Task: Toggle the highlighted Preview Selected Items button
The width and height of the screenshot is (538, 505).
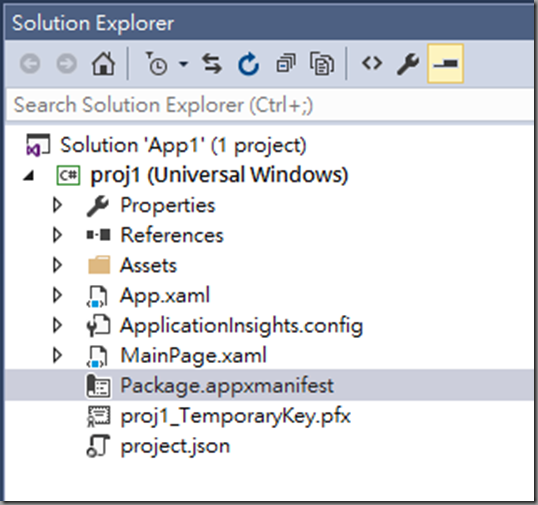Action: 445,63
